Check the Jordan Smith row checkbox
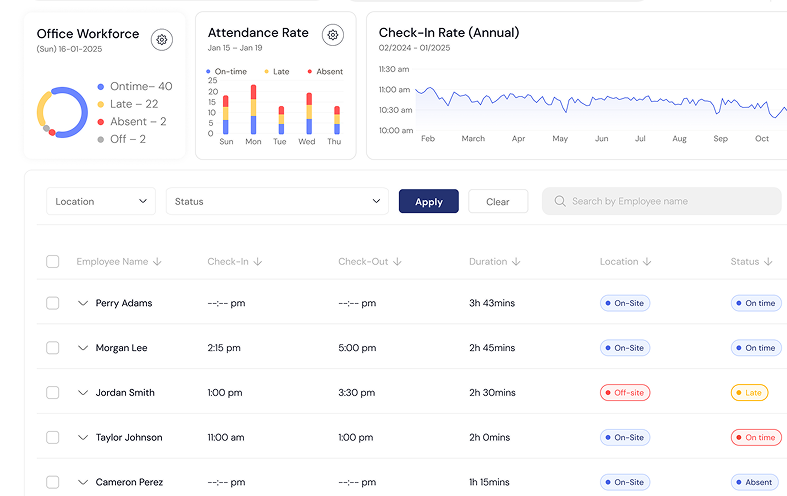Viewport: 787px width, 496px height. 53,393
